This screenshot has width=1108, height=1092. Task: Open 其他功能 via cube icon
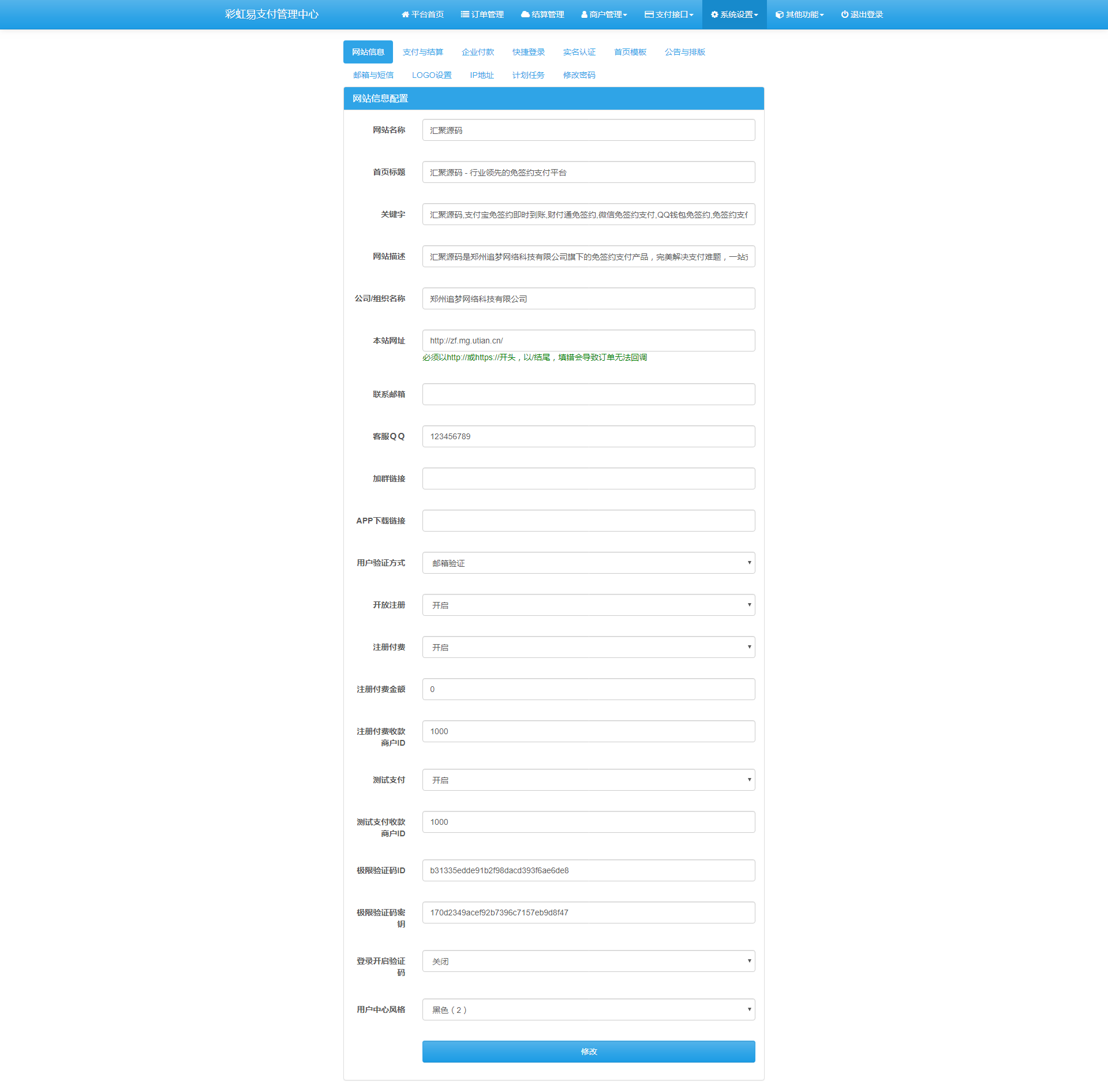779,14
